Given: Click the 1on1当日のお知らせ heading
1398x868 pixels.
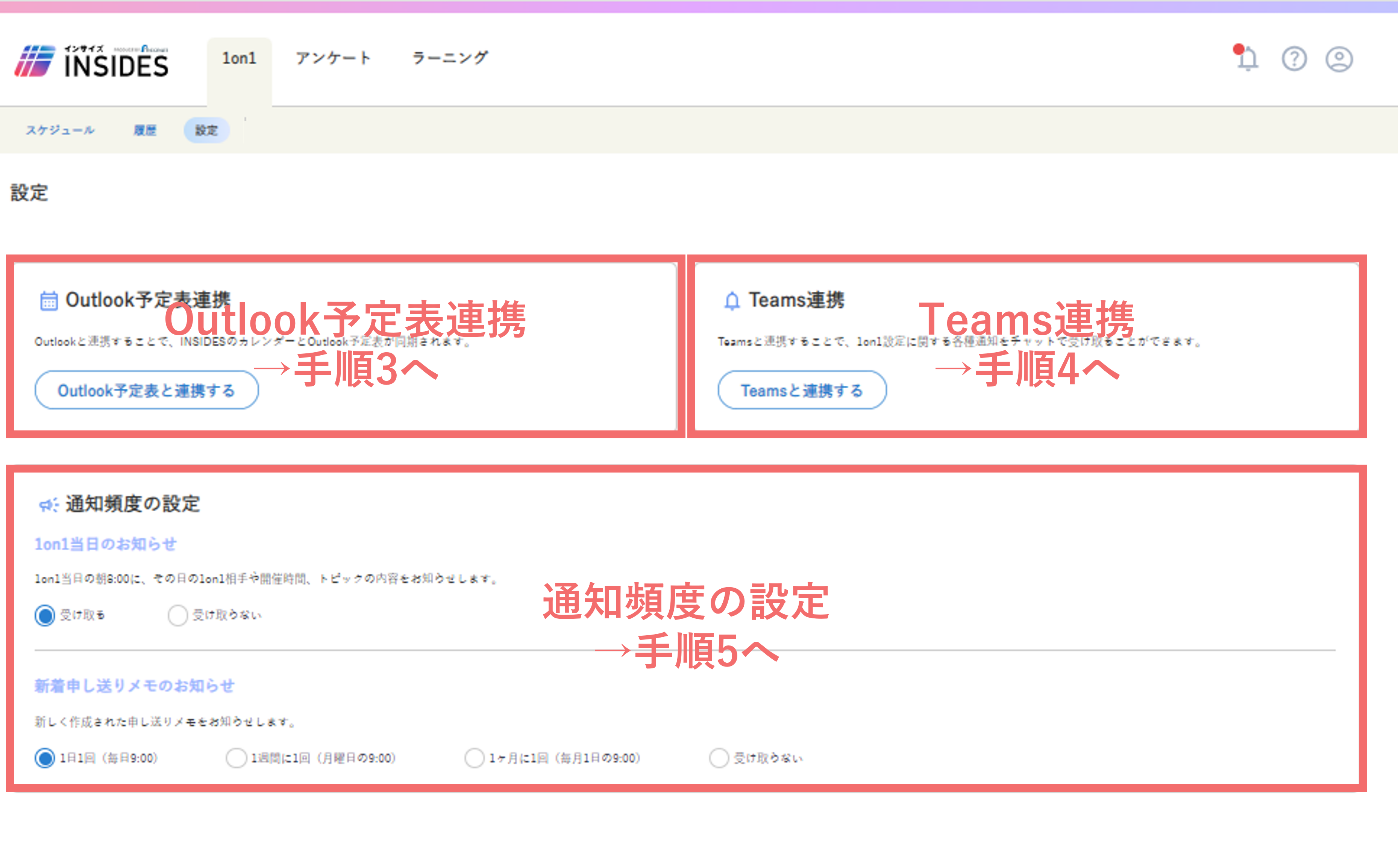Looking at the screenshot, I should pos(106,544).
